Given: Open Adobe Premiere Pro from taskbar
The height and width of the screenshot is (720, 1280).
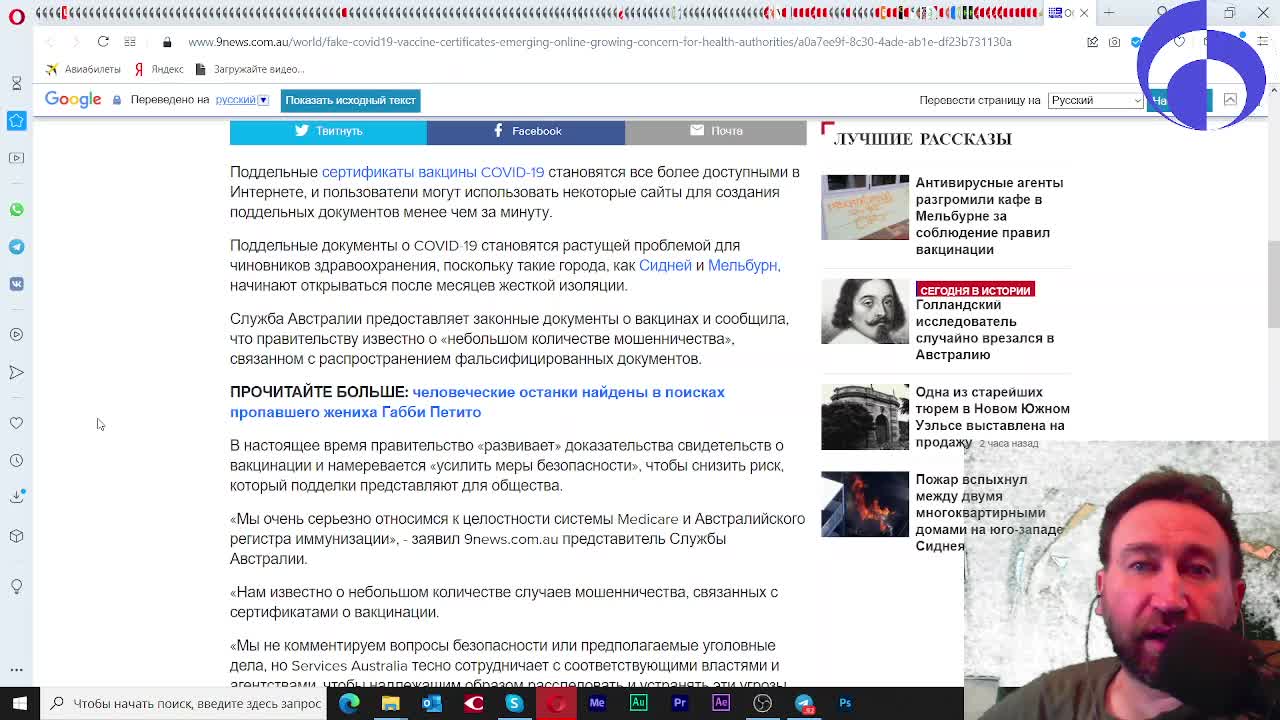Looking at the screenshot, I should (x=680, y=703).
